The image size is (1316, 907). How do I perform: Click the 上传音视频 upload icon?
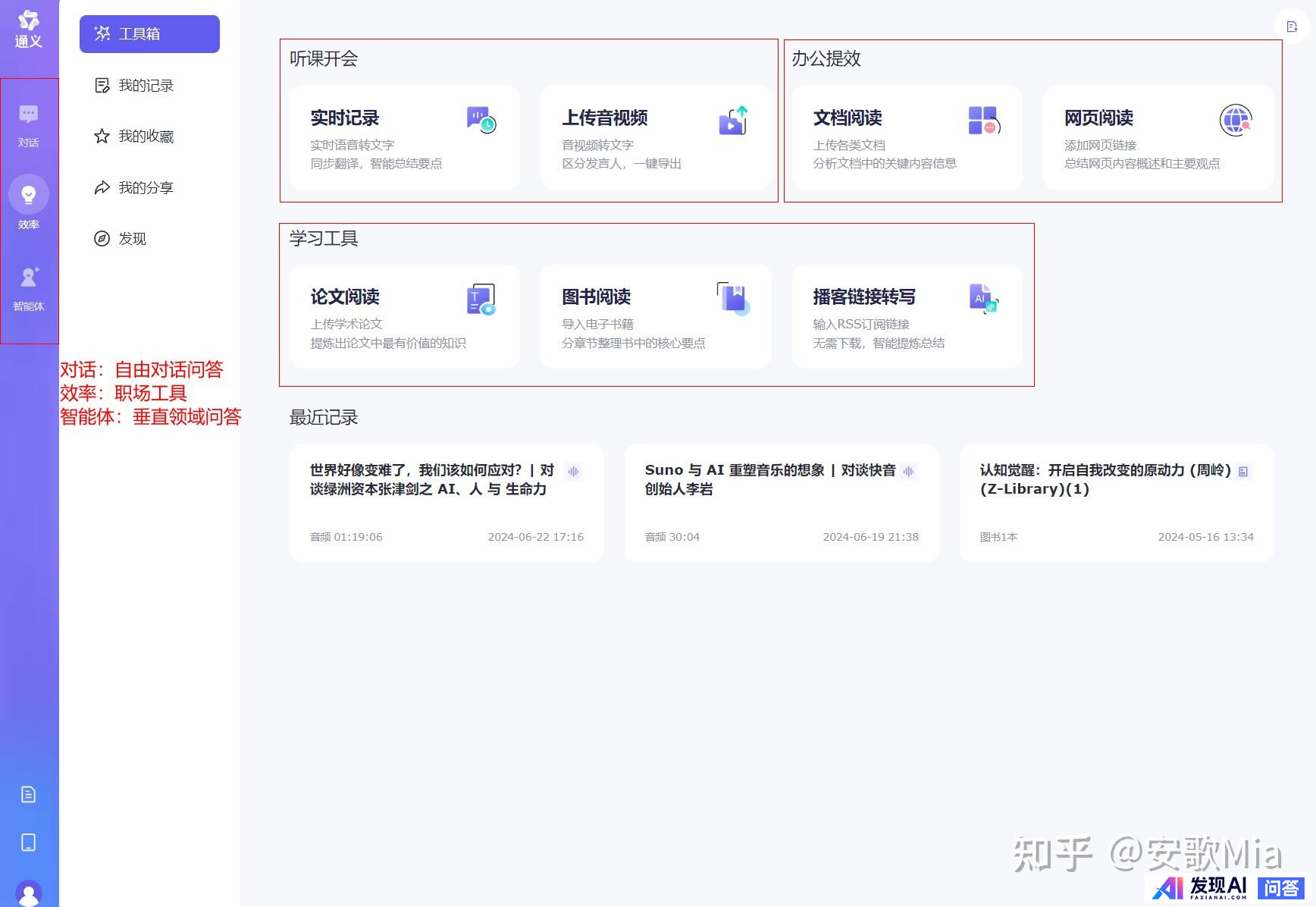click(x=733, y=120)
